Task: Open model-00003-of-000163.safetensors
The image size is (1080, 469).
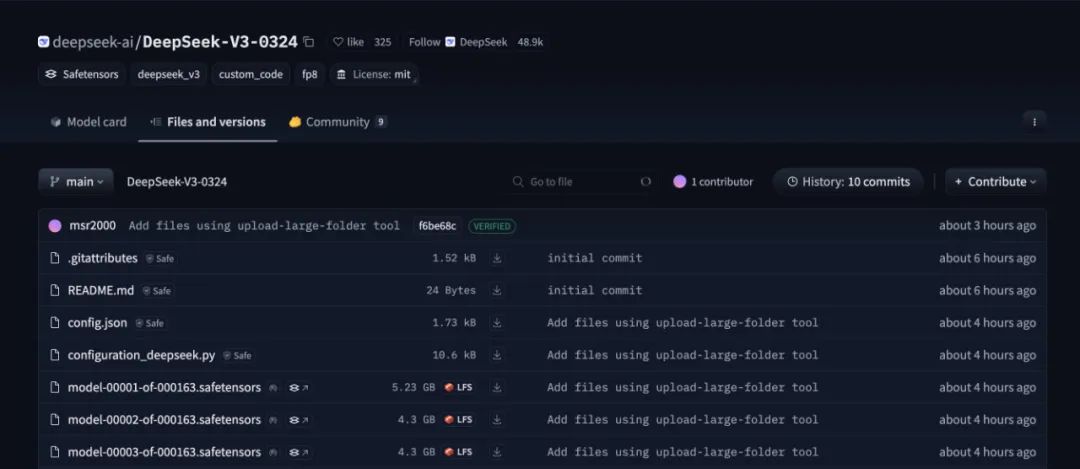Action: (x=164, y=452)
